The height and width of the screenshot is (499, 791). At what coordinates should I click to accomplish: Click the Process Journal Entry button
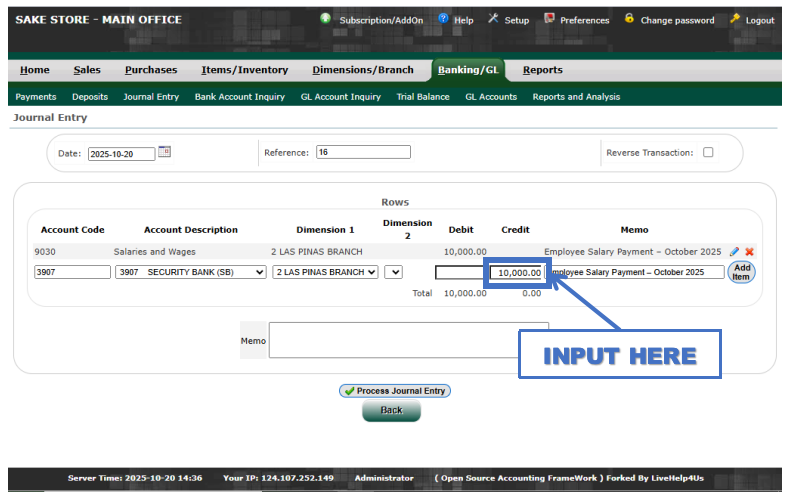(394, 391)
